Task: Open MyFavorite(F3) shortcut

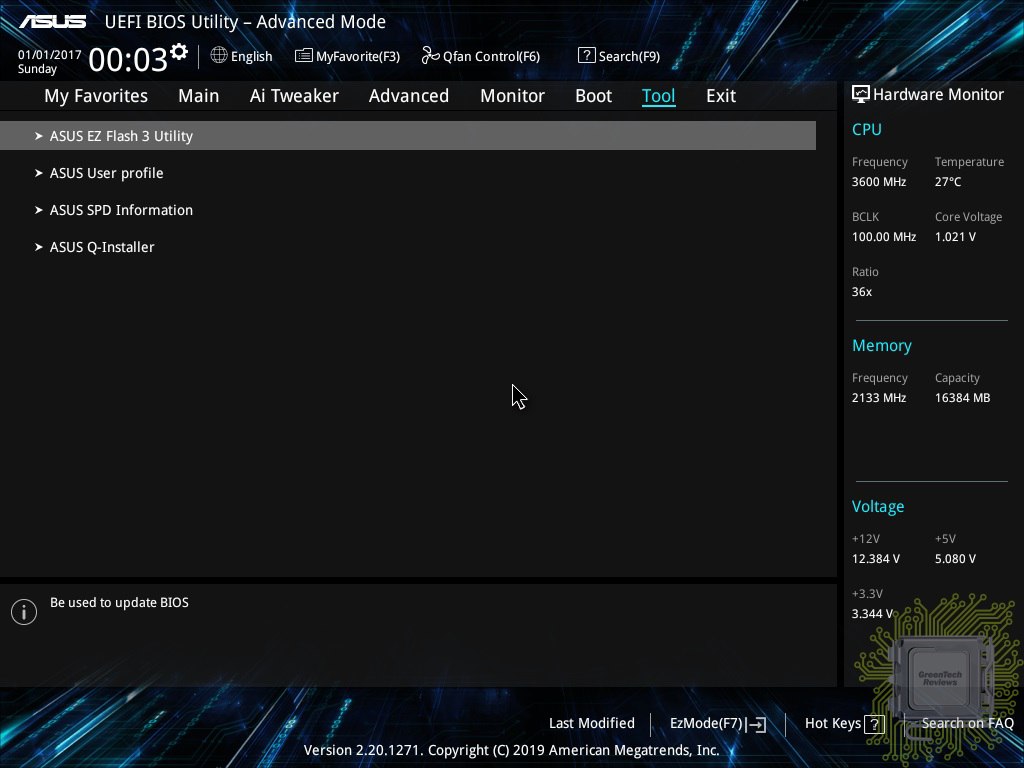Action: point(358,56)
